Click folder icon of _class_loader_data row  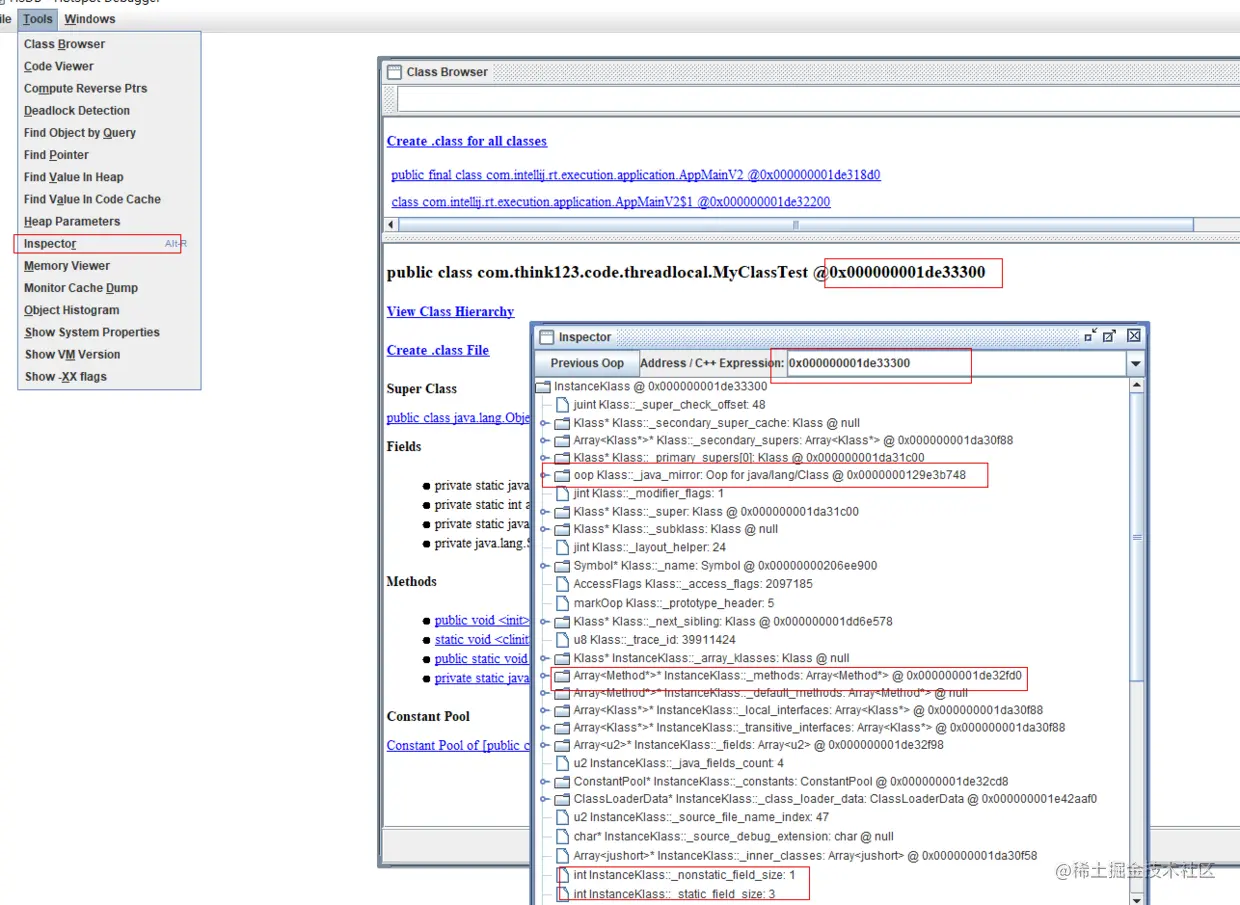(x=562, y=799)
